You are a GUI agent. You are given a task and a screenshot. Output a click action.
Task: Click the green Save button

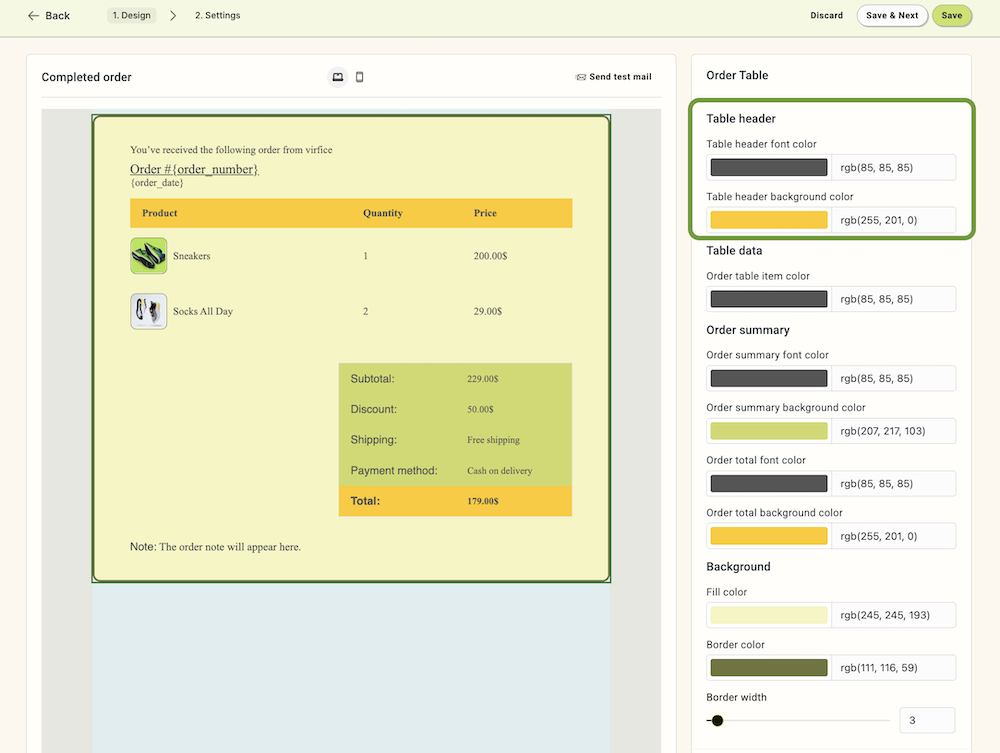[x=952, y=15]
